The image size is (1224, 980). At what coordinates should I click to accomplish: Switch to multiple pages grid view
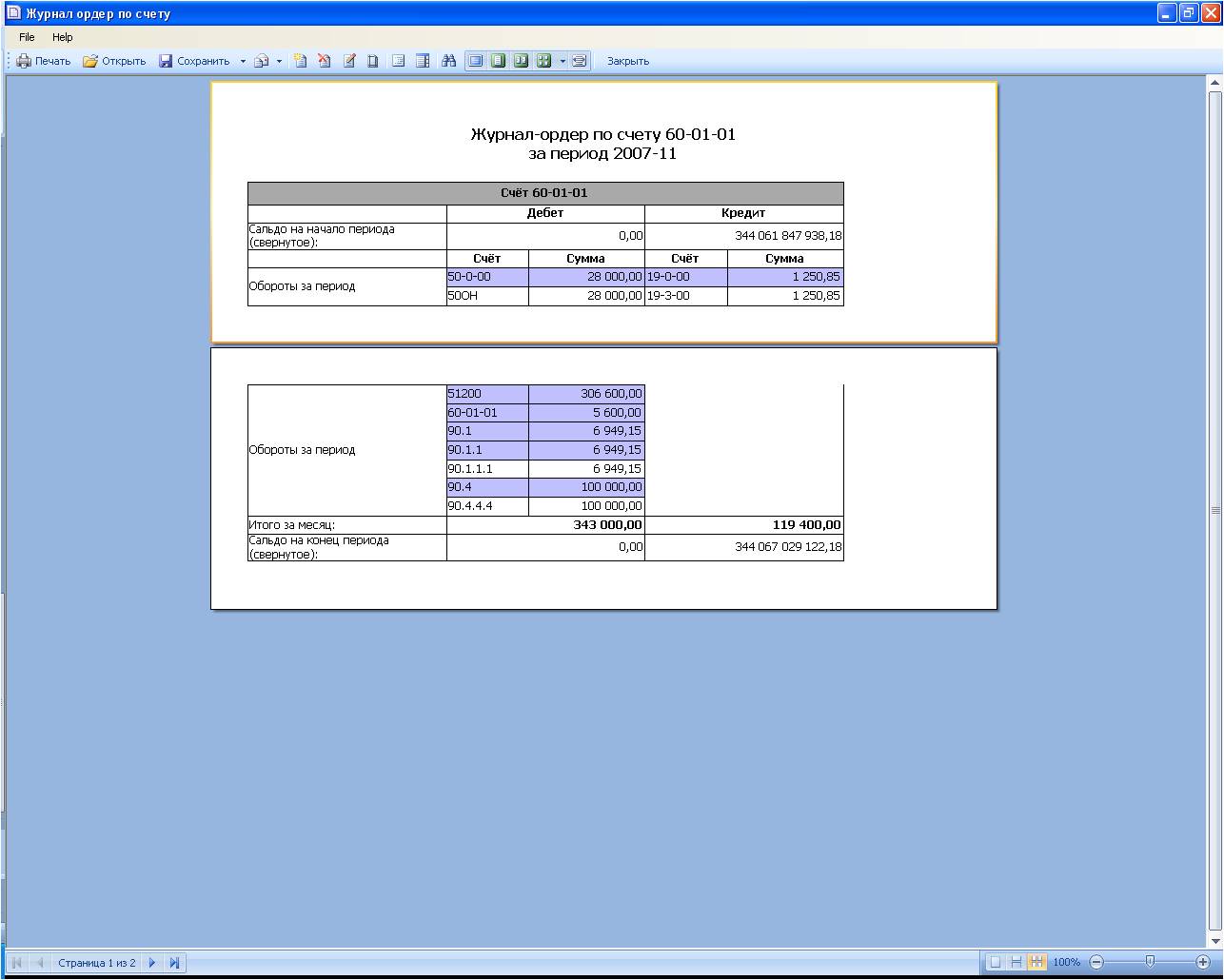(543, 61)
